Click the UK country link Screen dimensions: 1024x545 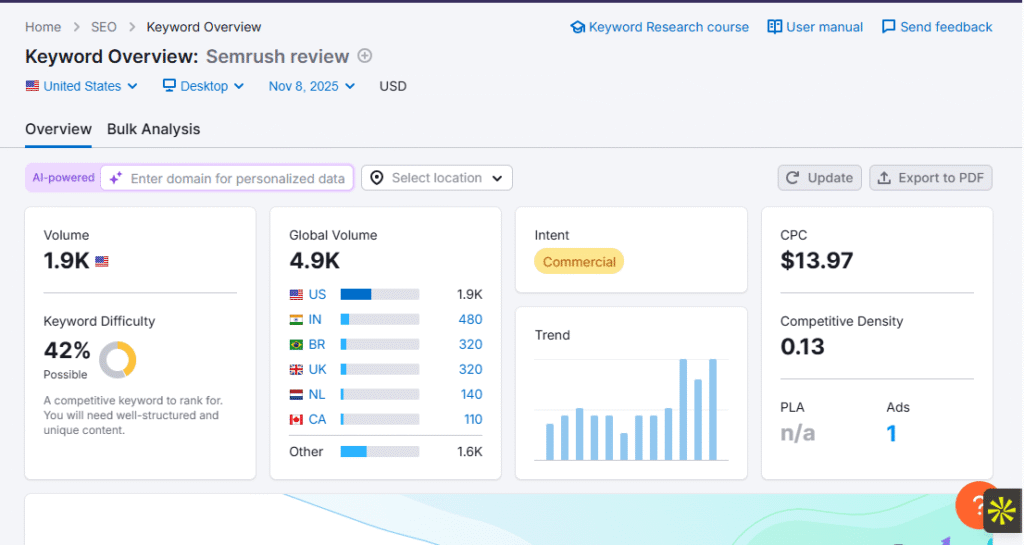pos(317,369)
